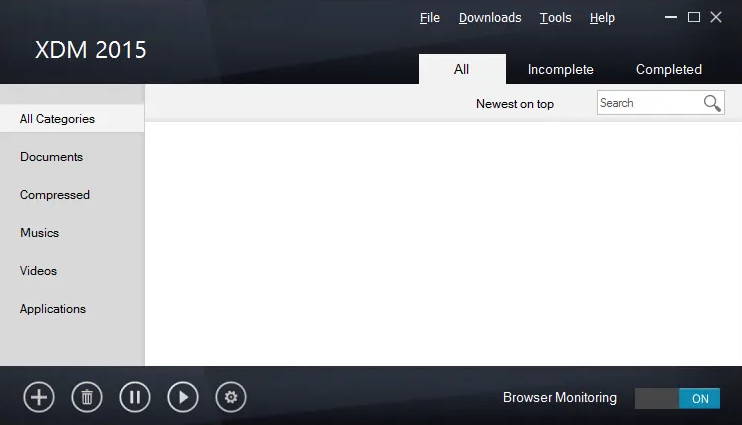
Task: Open the Tools menu
Action: click(x=556, y=18)
